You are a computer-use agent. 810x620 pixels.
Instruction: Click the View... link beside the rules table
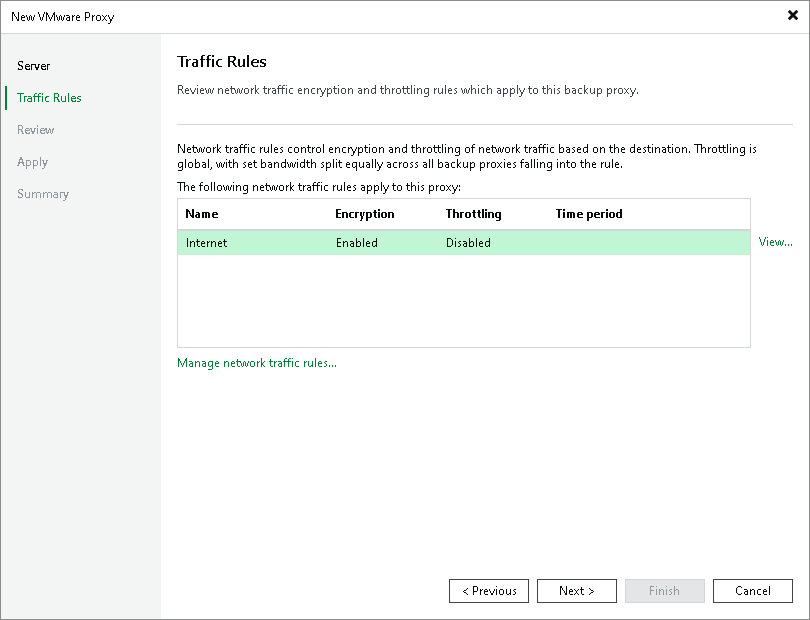pos(775,242)
